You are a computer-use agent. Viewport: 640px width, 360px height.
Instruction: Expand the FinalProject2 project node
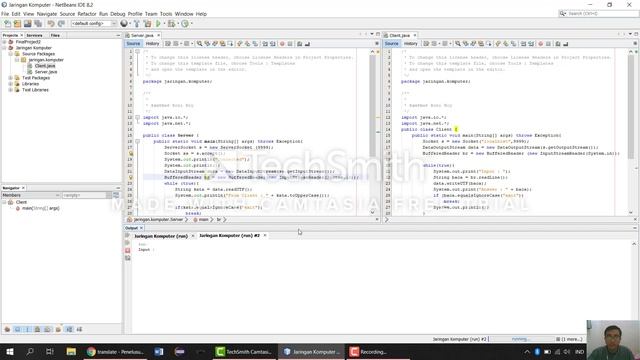click(x=4, y=42)
